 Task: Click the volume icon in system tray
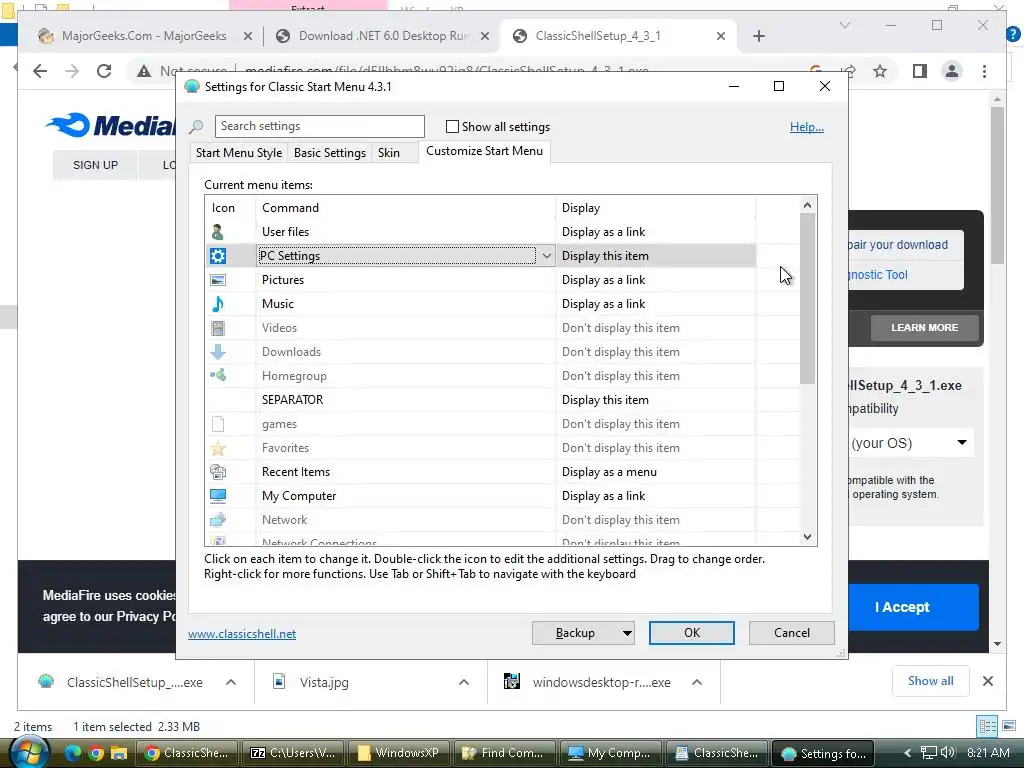948,752
